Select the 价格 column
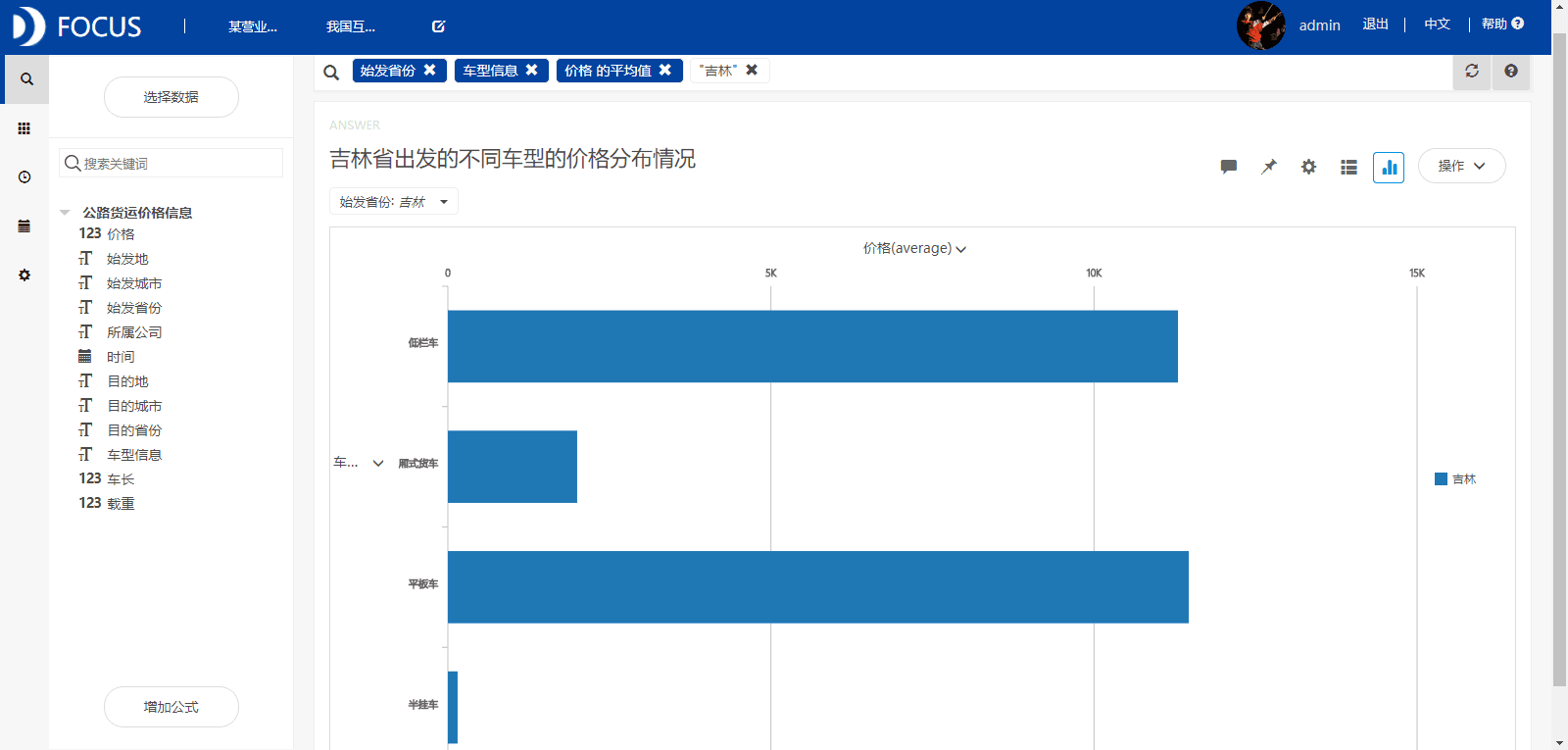Image resolution: width=1568 pixels, height=750 pixels. point(121,234)
